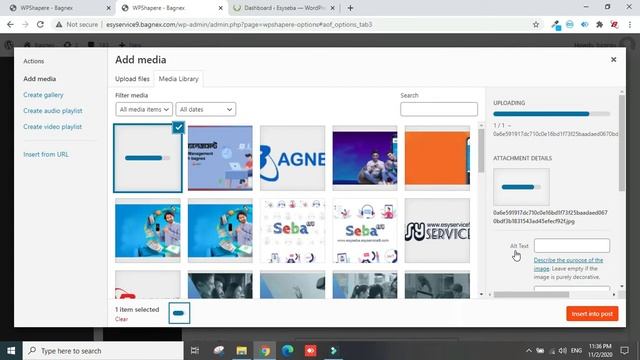Click Insert into post button
The image size is (640, 360).
(592, 314)
